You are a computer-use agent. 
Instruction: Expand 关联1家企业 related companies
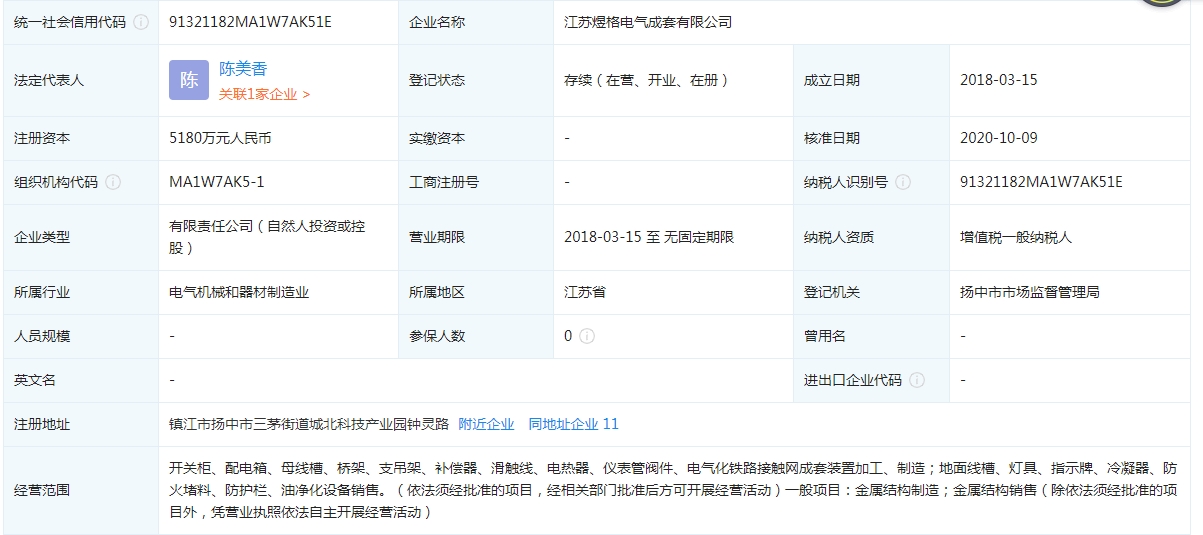pyautogui.click(x=265, y=94)
